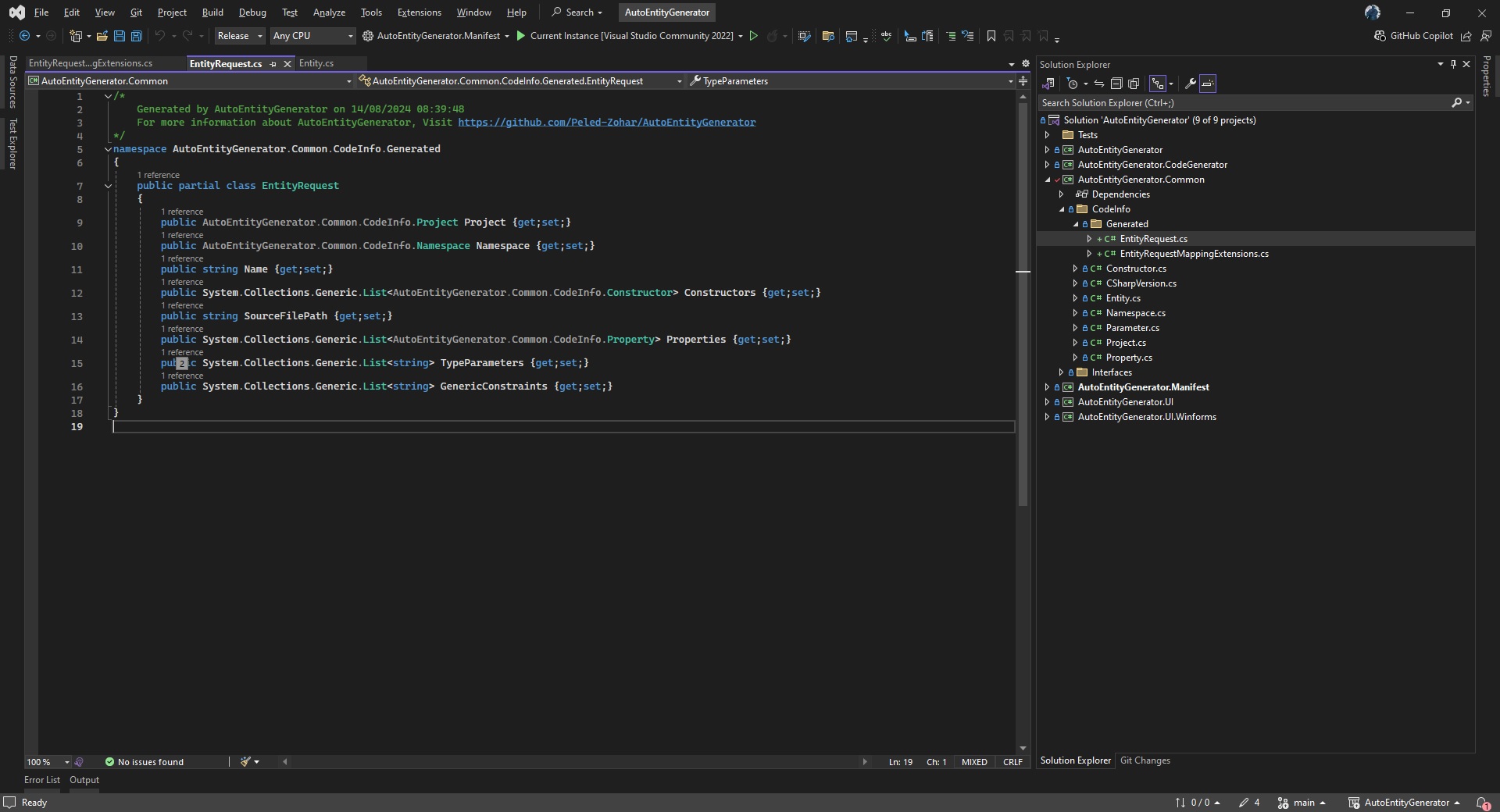
Task: Close the EntityRequest.cs tab
Action: pyautogui.click(x=287, y=64)
